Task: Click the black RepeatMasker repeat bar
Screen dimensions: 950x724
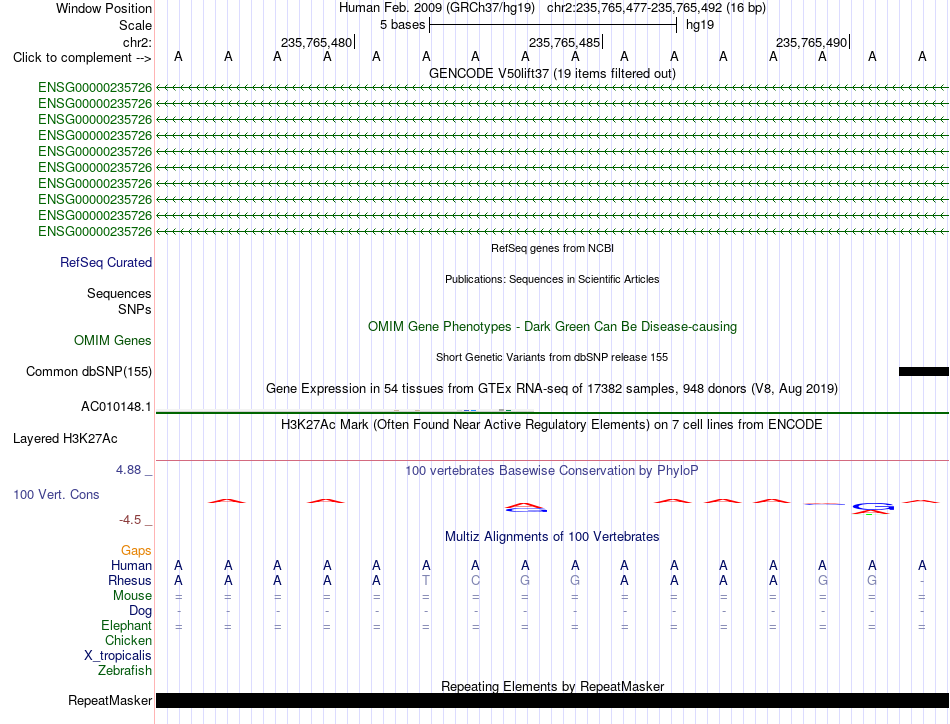Action: [x=552, y=700]
